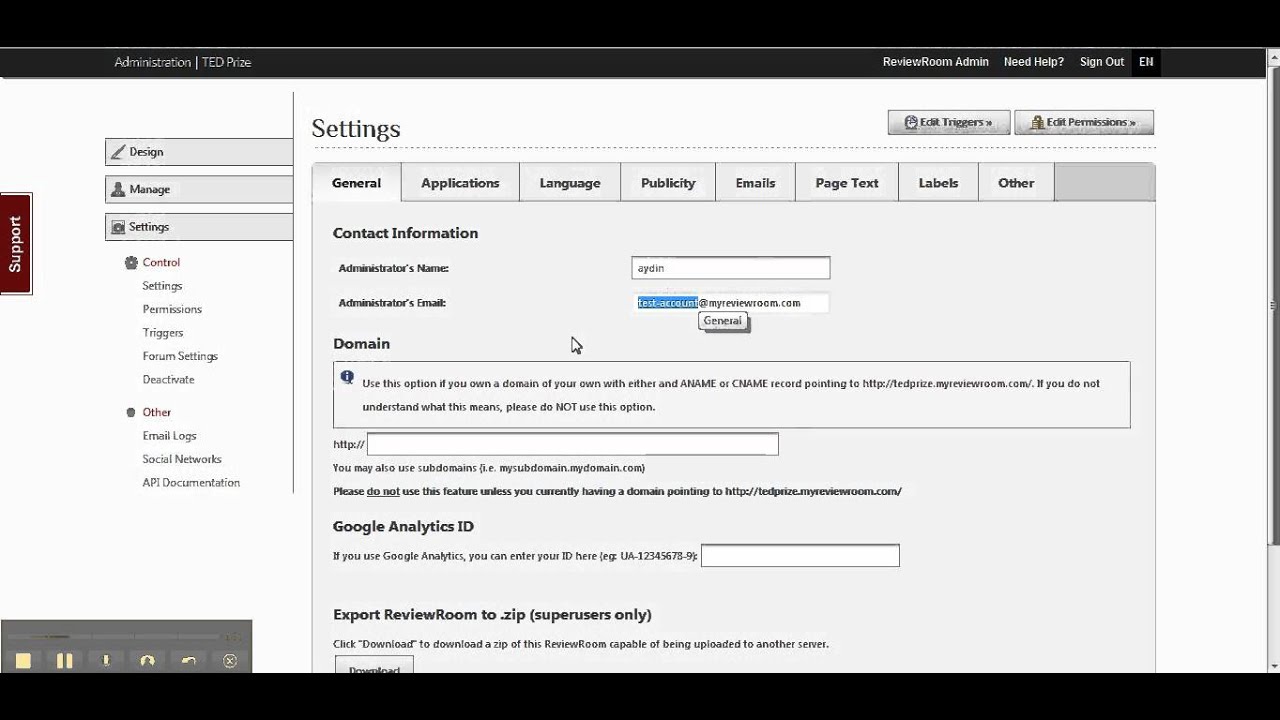The image size is (1280, 720).
Task: Switch to the Publicity tab
Action: pyautogui.click(x=668, y=183)
